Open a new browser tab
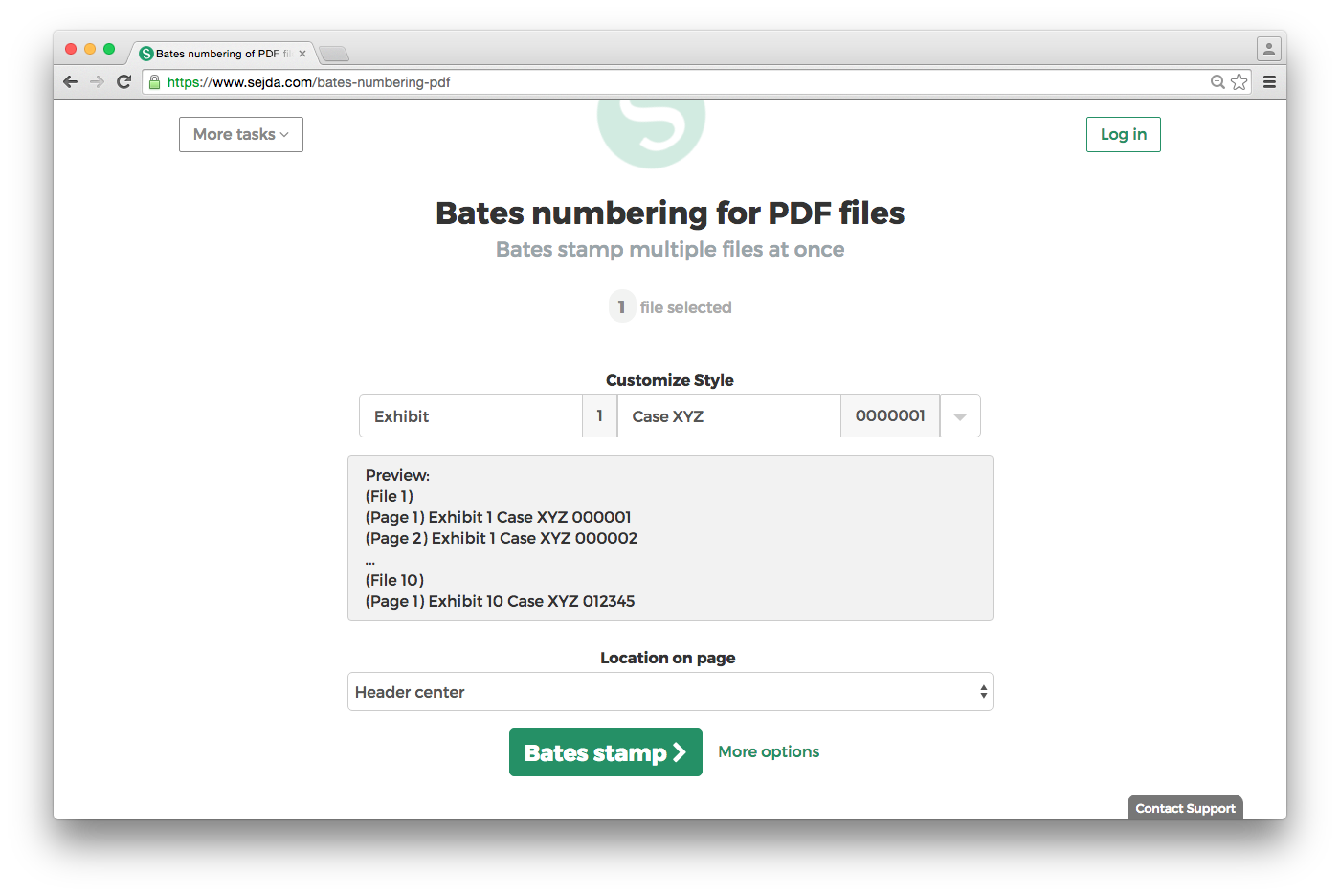Viewport: 1340px width, 896px height. [x=333, y=54]
